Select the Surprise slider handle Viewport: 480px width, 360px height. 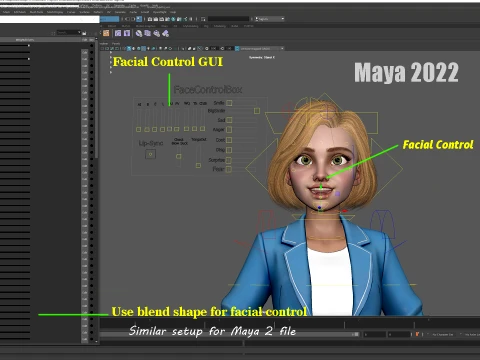pyautogui.click(x=229, y=160)
